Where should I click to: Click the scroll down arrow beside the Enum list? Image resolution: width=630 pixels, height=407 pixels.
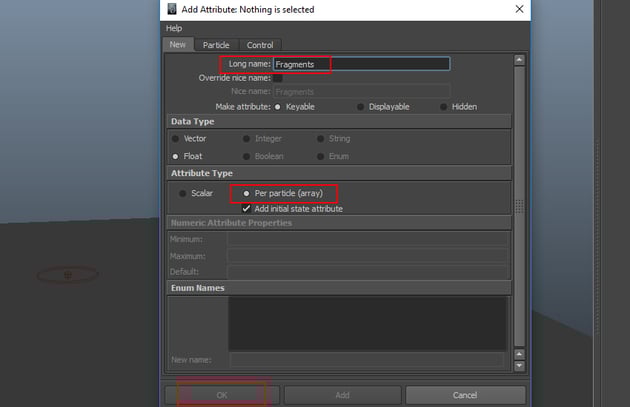pyautogui.click(x=519, y=366)
